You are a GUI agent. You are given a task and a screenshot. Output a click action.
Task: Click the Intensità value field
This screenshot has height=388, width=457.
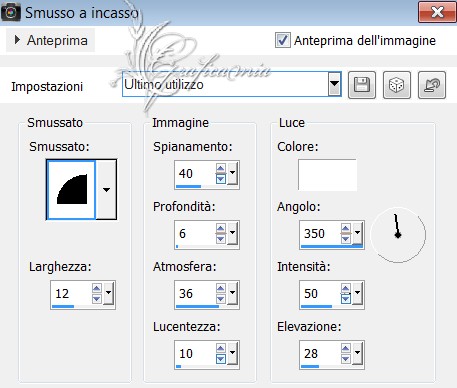(x=320, y=293)
